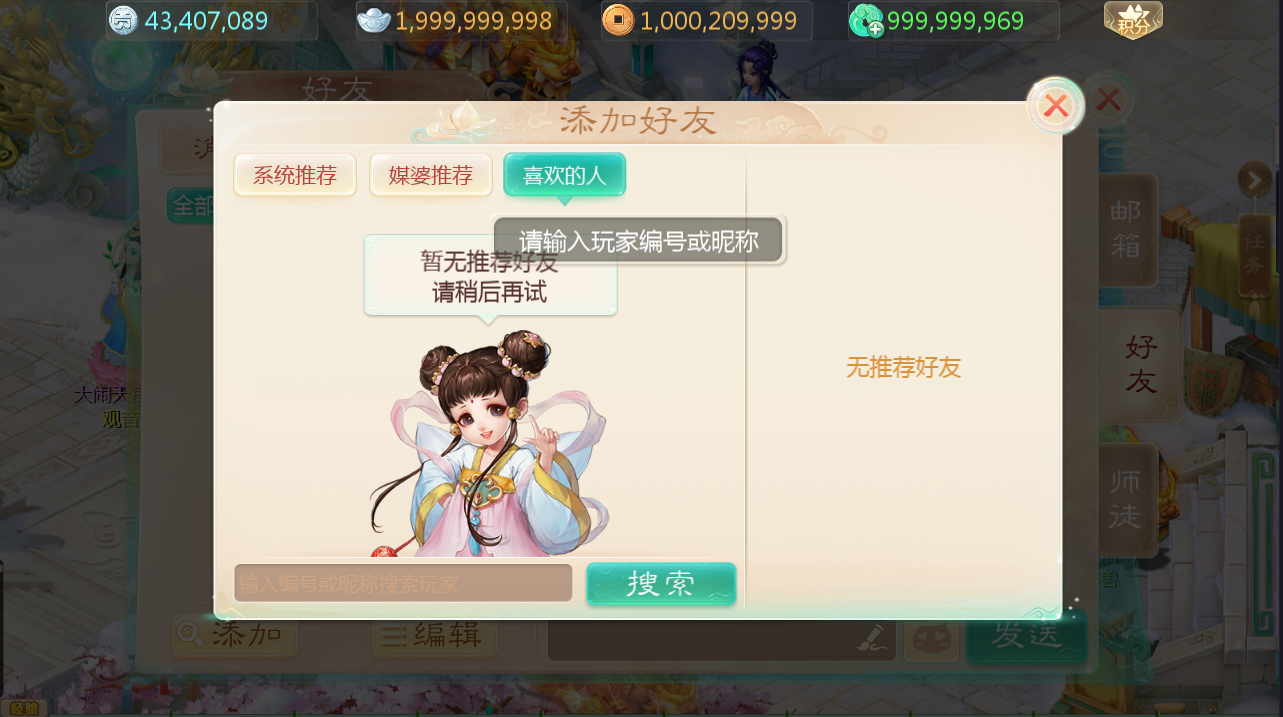Close the 添加好友 dialog
This screenshot has width=1283, height=717.
(x=1056, y=105)
